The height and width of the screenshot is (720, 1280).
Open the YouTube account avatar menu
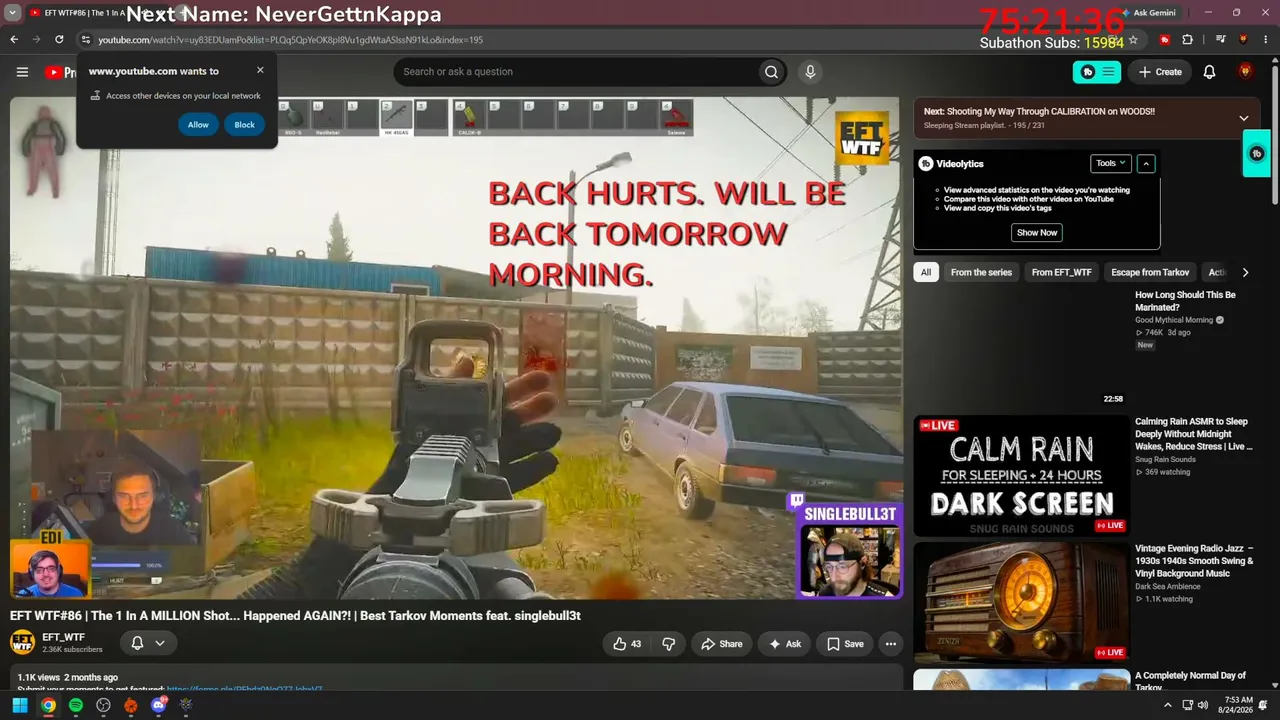pyautogui.click(x=1245, y=72)
